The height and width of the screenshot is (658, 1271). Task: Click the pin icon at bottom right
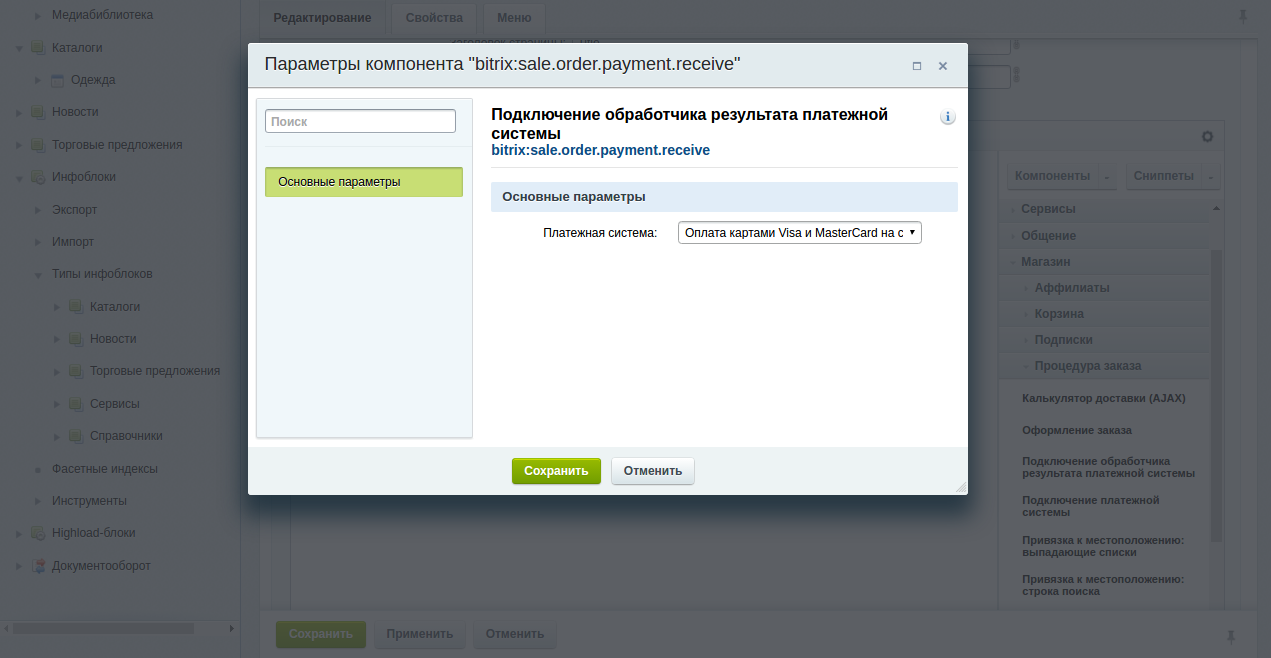click(1231, 636)
